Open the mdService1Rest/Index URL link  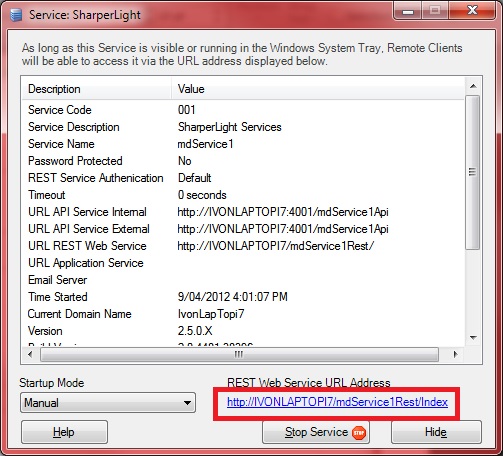click(x=337, y=402)
